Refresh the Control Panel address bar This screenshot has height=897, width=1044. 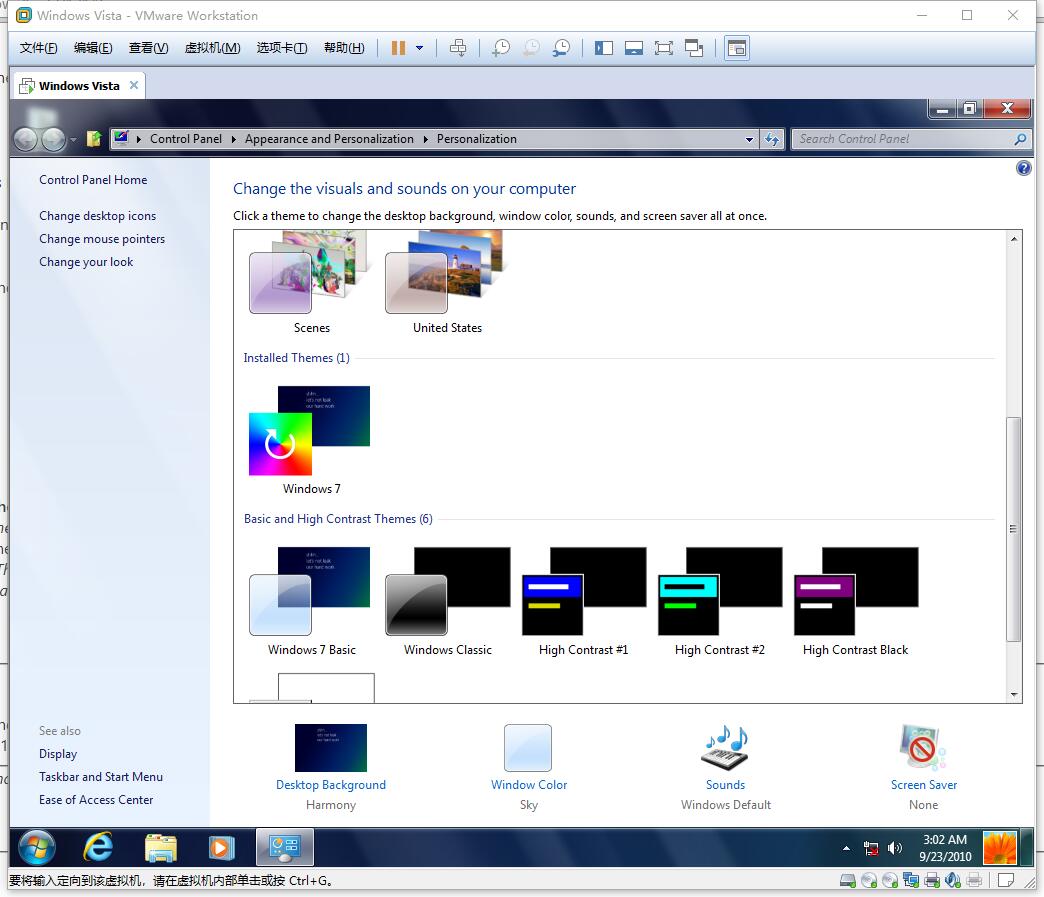click(x=772, y=139)
